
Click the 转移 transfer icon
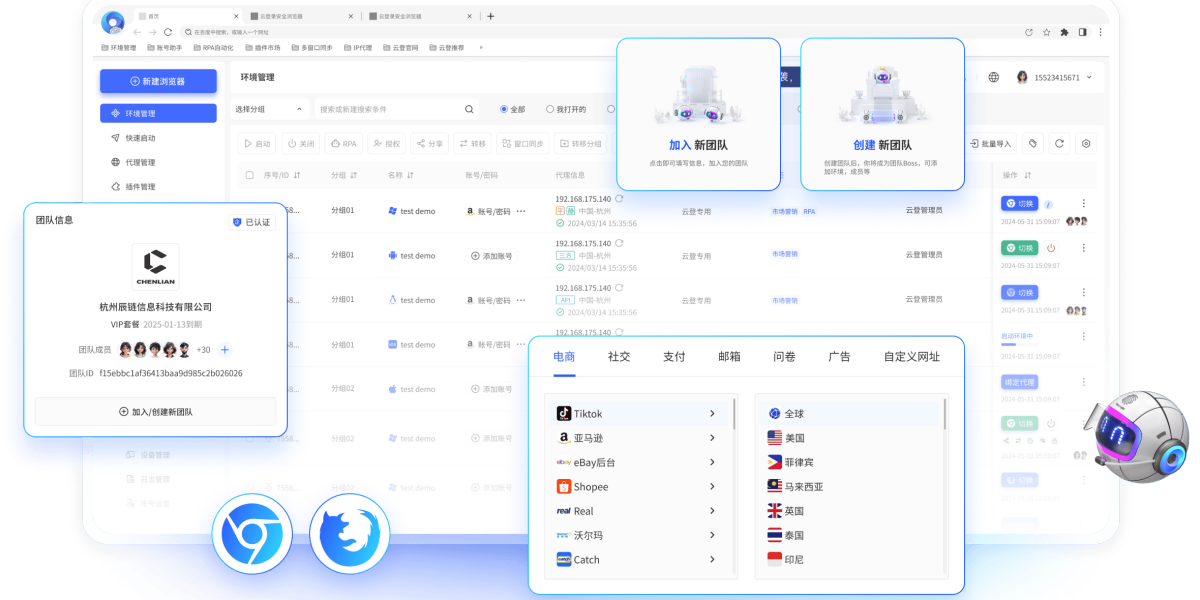(x=473, y=143)
